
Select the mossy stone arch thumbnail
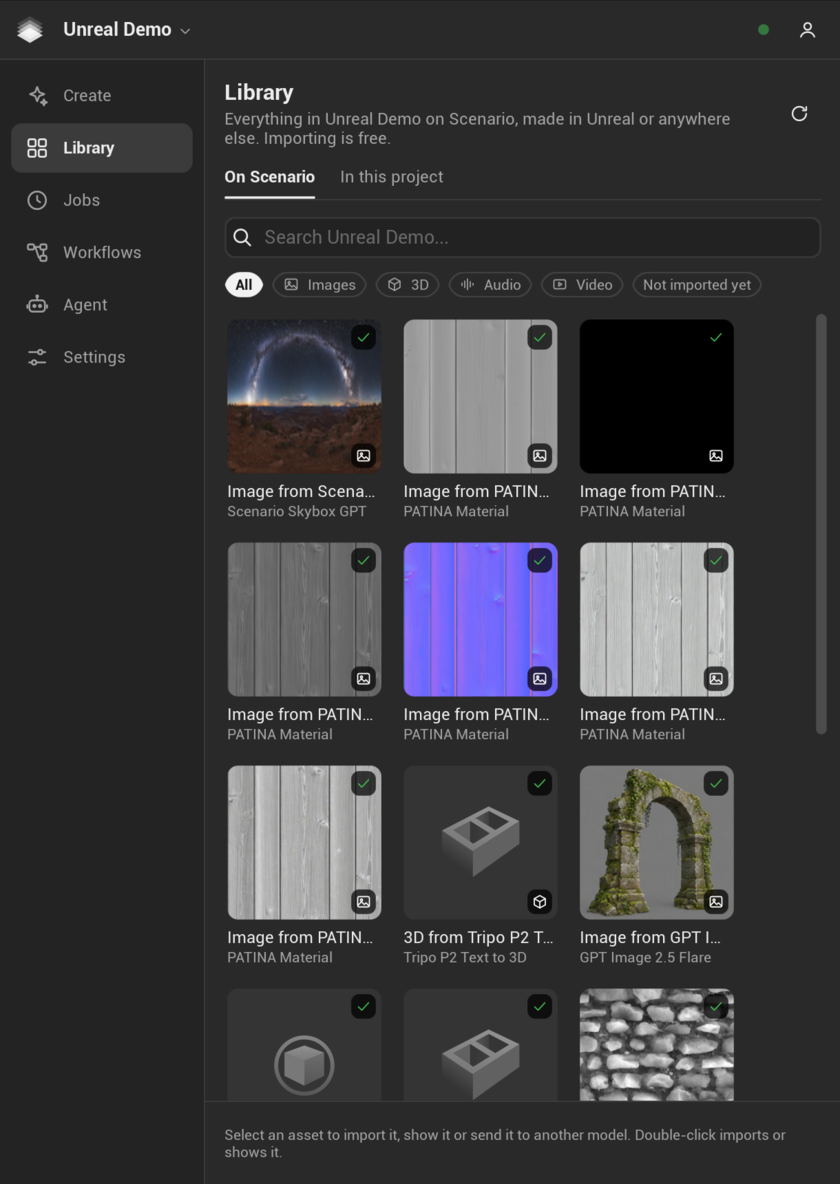coord(657,843)
